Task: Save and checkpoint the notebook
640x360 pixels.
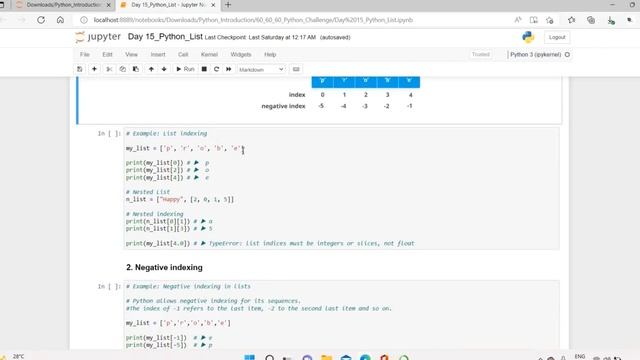Action: (80, 69)
